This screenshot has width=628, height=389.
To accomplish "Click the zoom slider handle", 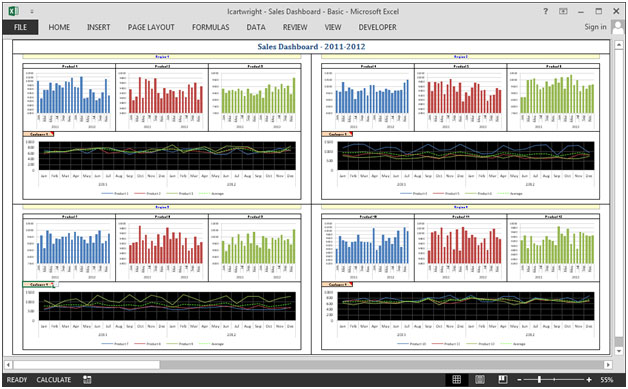I will click(x=539, y=379).
